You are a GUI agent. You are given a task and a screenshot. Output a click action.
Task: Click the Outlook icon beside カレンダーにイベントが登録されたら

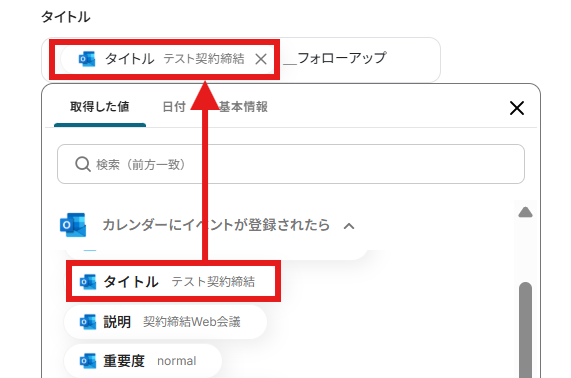tap(73, 225)
